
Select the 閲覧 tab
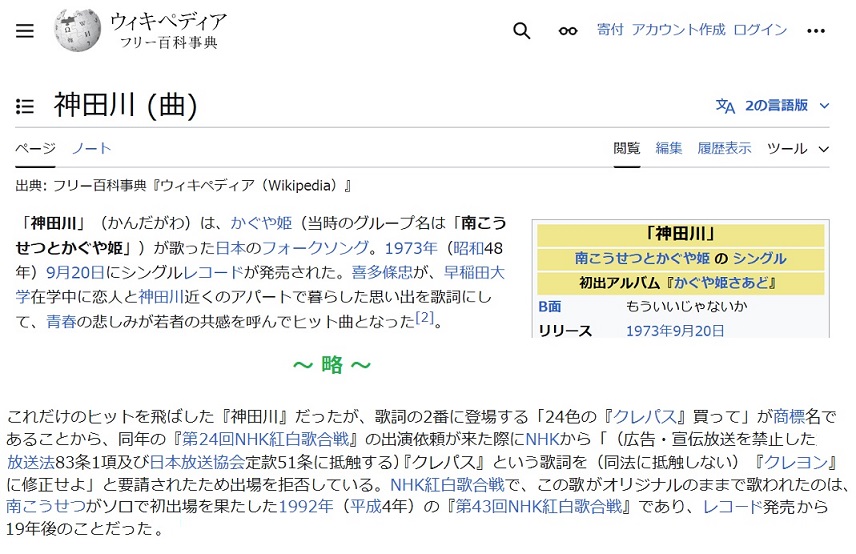pos(626,148)
